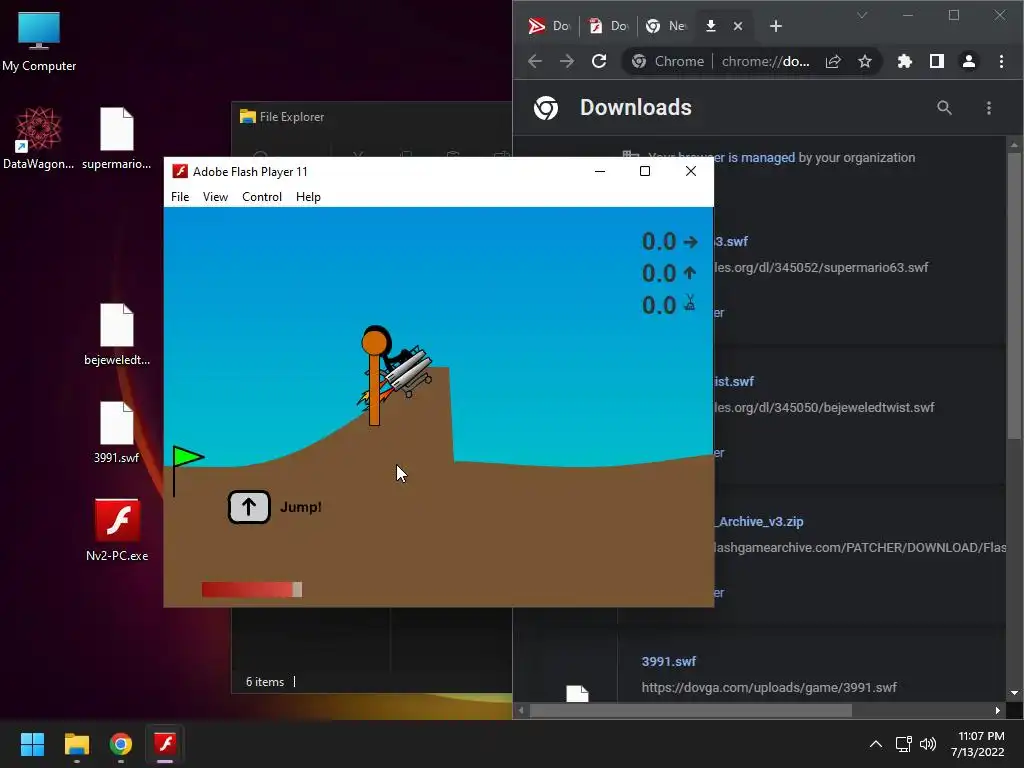Open the volume tray icon

click(x=927, y=744)
